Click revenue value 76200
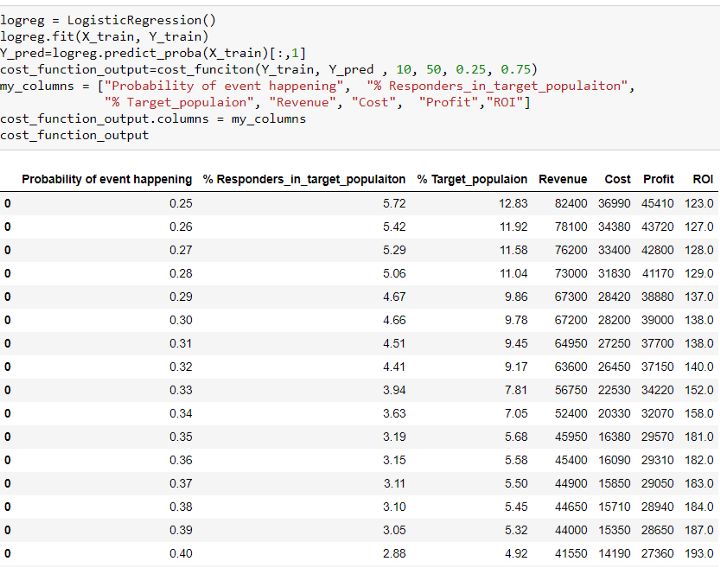720x567 pixels. point(571,250)
